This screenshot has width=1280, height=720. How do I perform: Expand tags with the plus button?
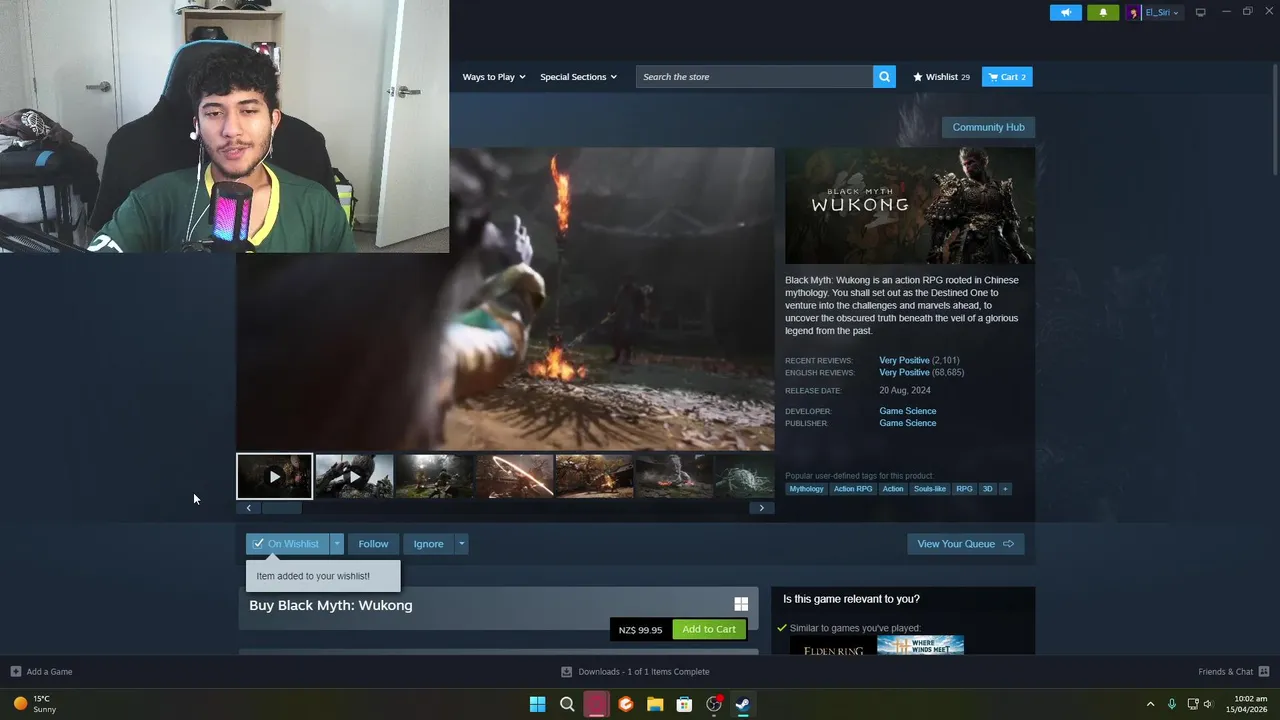[1005, 489]
